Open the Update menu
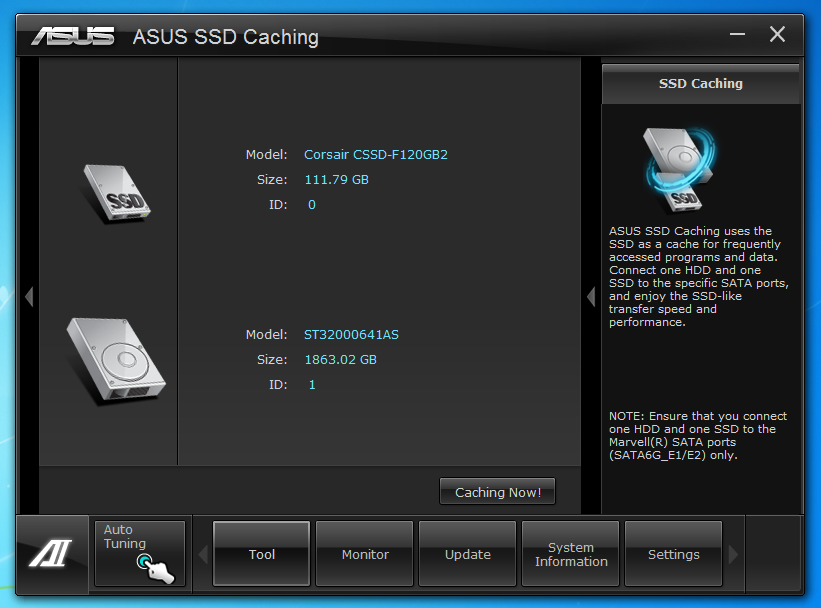This screenshot has height=608, width=821. pos(468,554)
